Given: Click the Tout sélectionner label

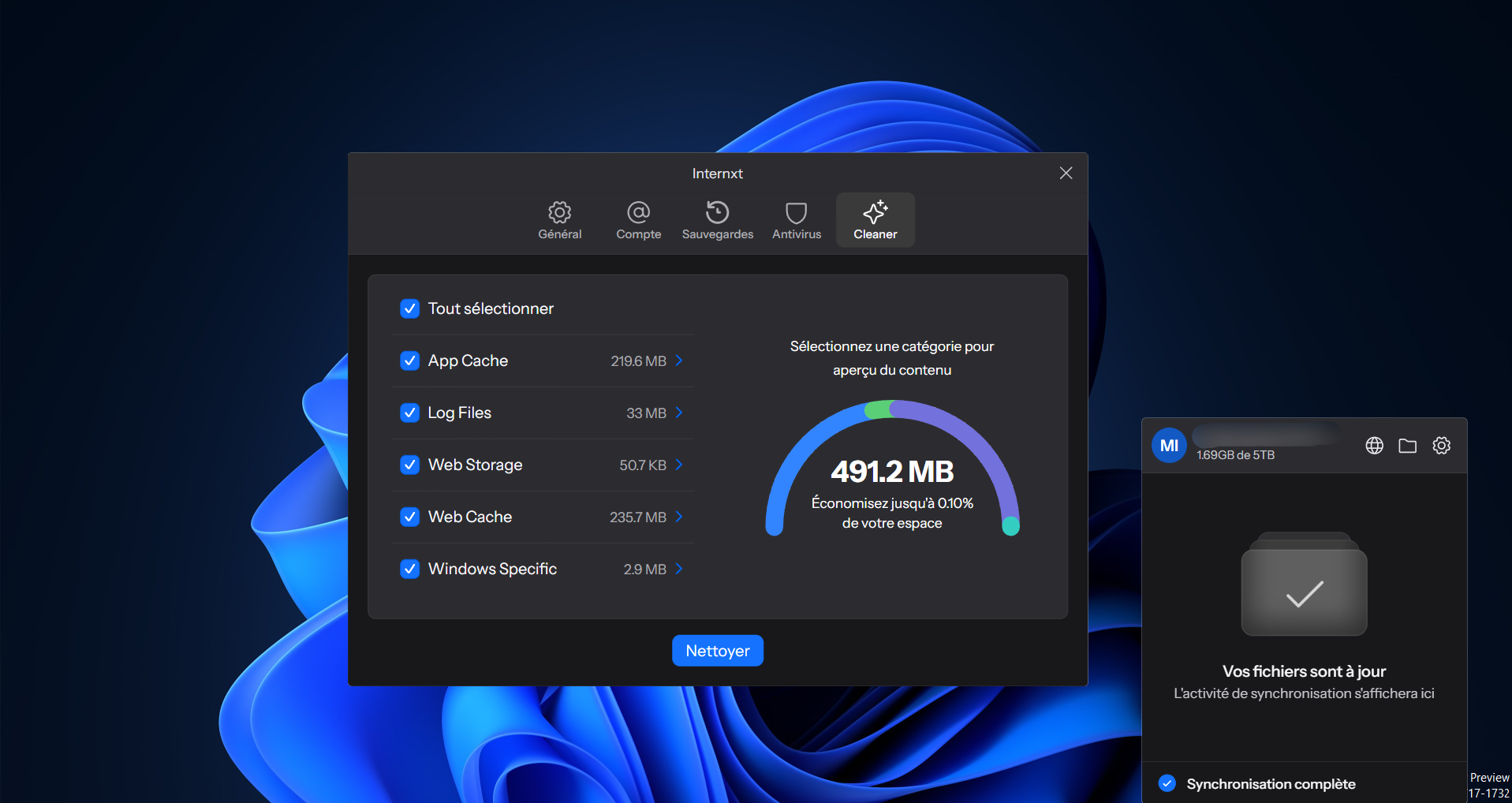Looking at the screenshot, I should tap(491, 308).
